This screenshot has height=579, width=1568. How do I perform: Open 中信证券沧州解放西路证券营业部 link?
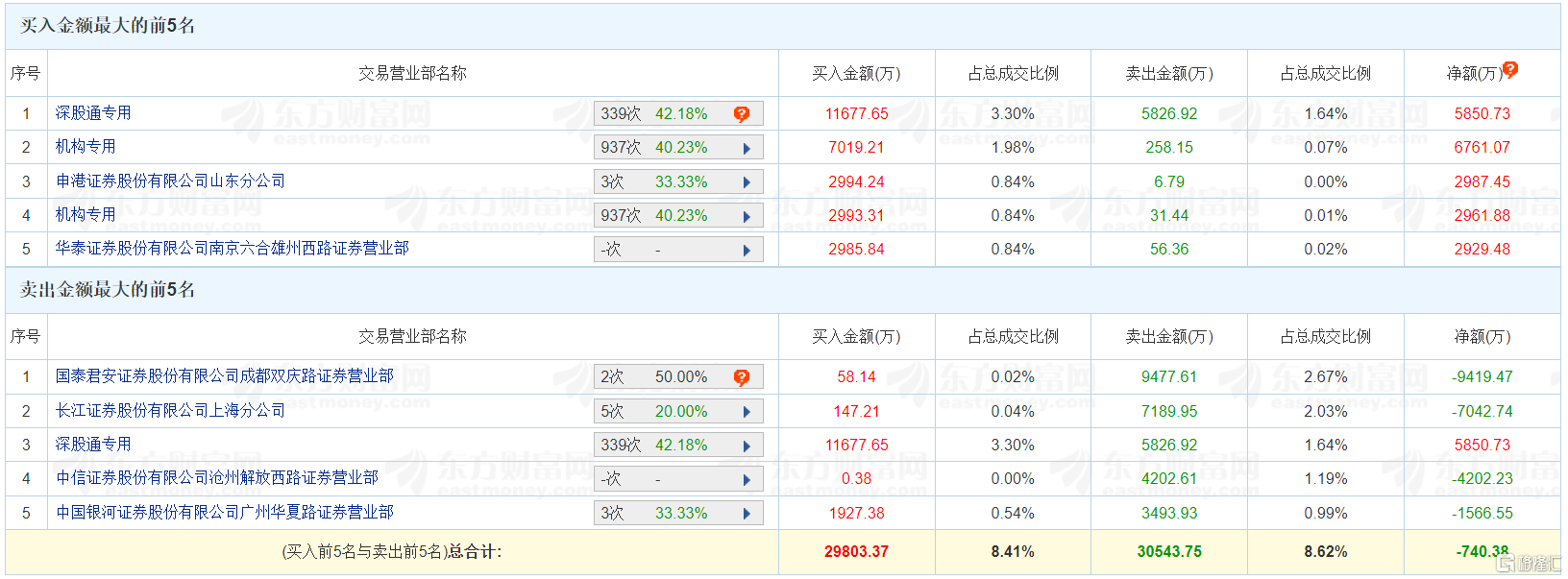216,477
